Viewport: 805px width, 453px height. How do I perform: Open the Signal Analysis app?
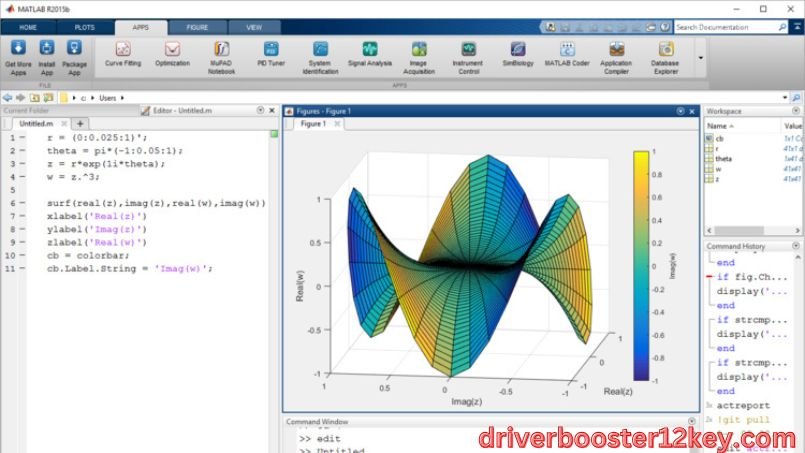(370, 54)
